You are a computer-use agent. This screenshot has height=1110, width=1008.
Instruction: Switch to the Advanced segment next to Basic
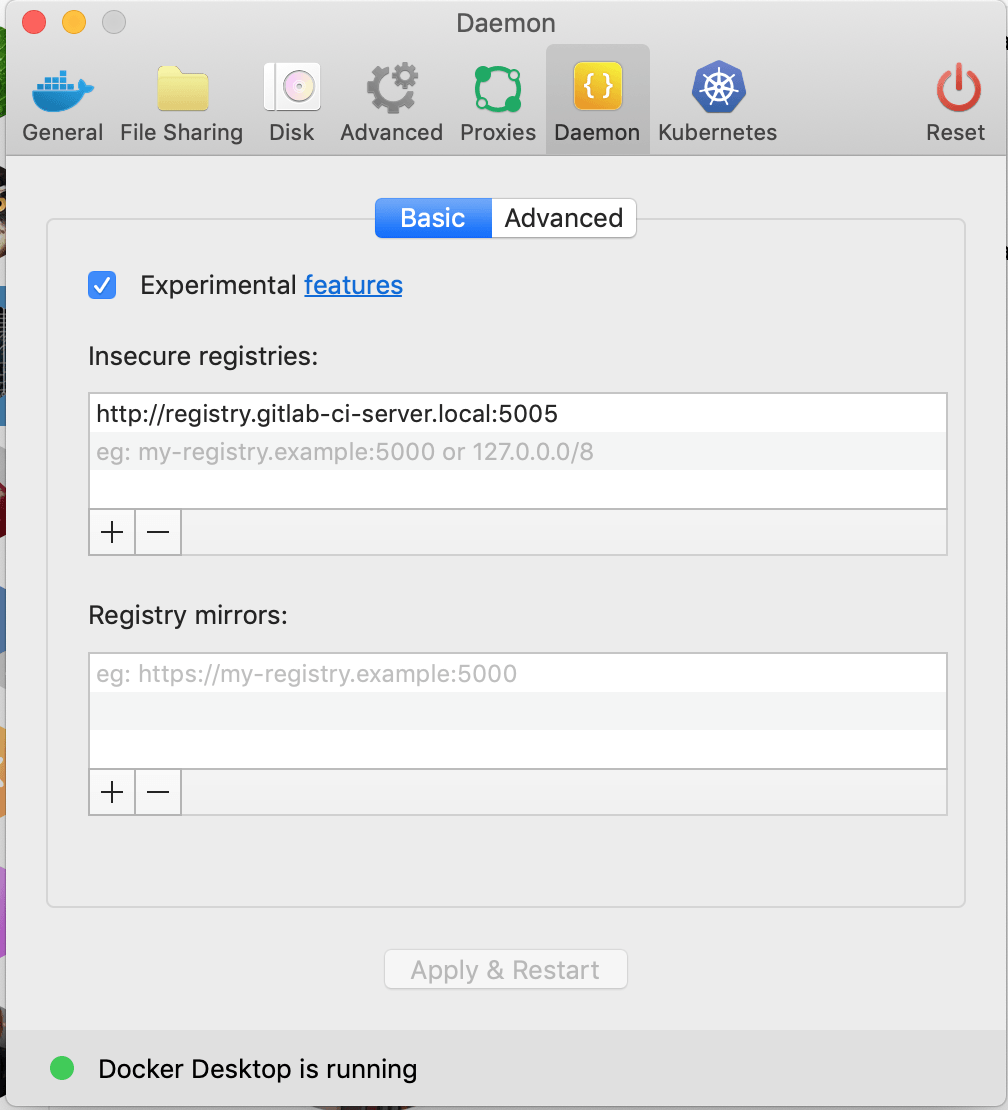[563, 218]
